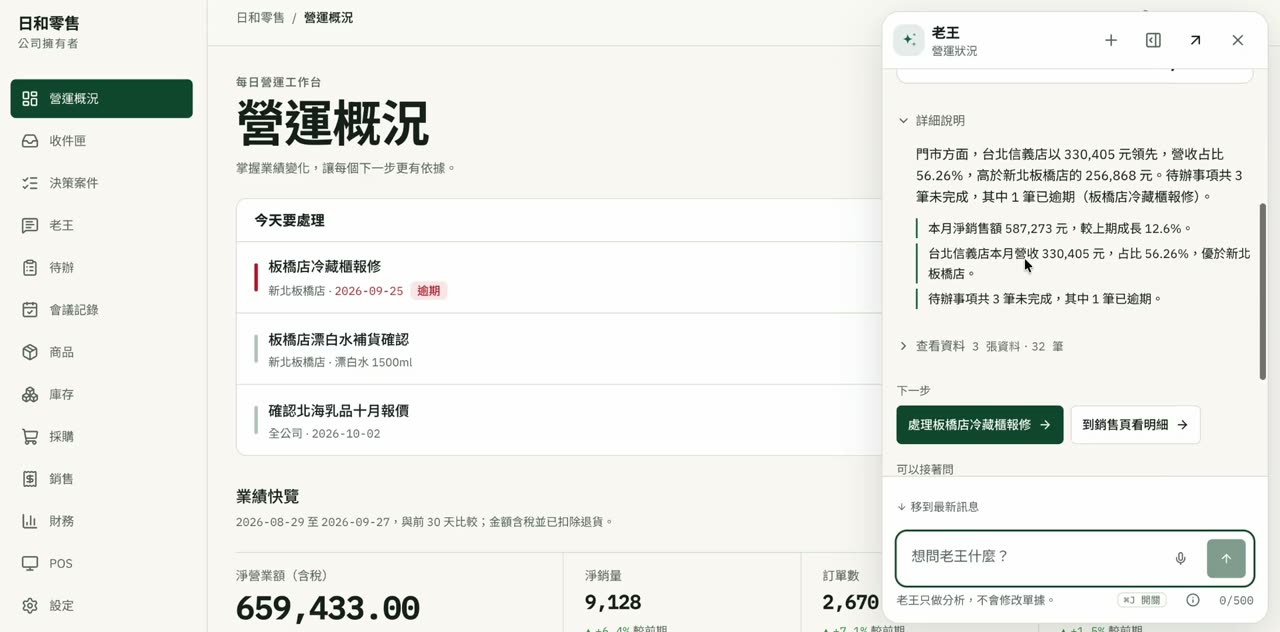
Task: Click the sparkle 老王 assistant avatar
Action: (908, 40)
